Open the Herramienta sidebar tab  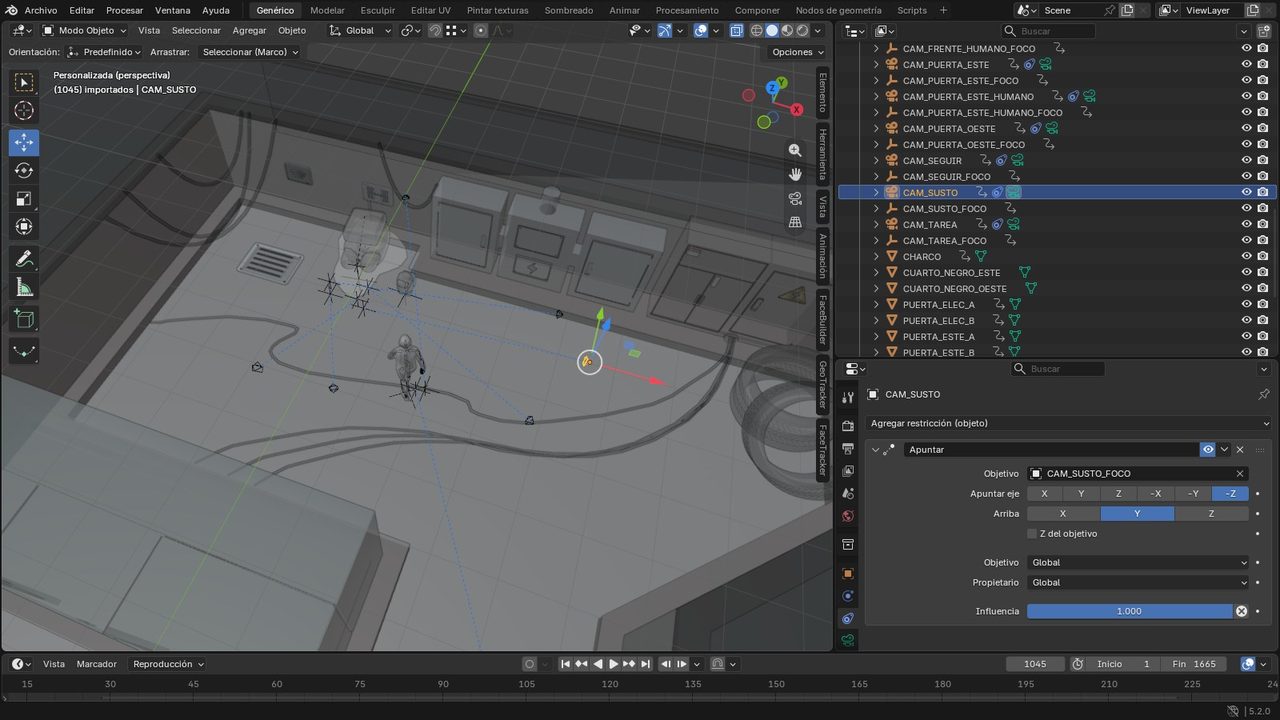[x=823, y=153]
